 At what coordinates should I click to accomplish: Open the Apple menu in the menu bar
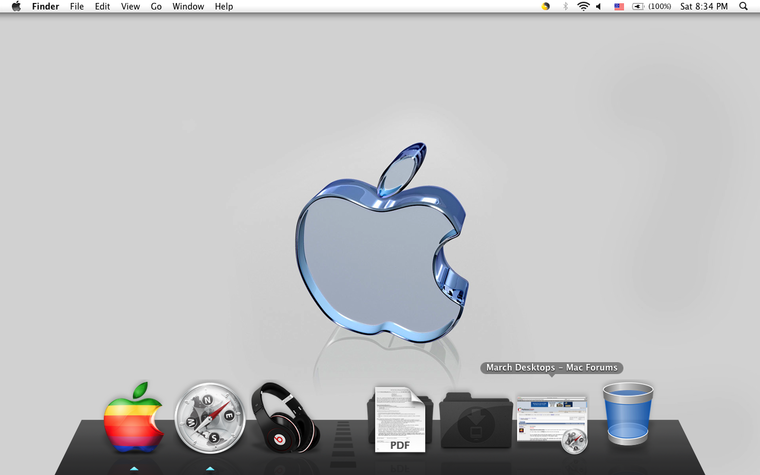click(16, 6)
